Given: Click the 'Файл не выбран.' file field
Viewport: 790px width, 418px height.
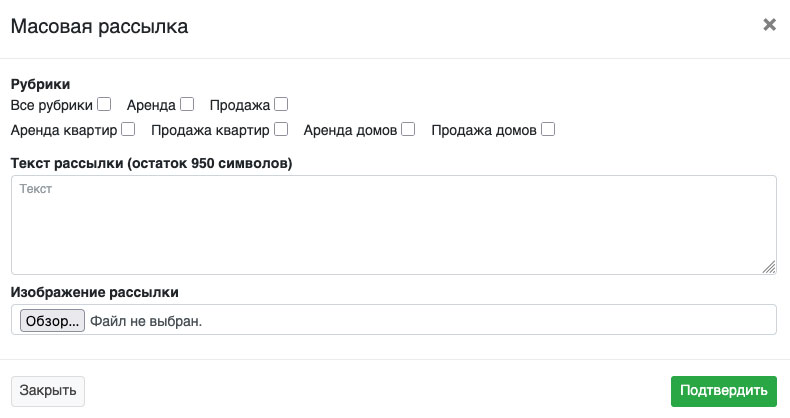Looking at the screenshot, I should click(x=146, y=321).
